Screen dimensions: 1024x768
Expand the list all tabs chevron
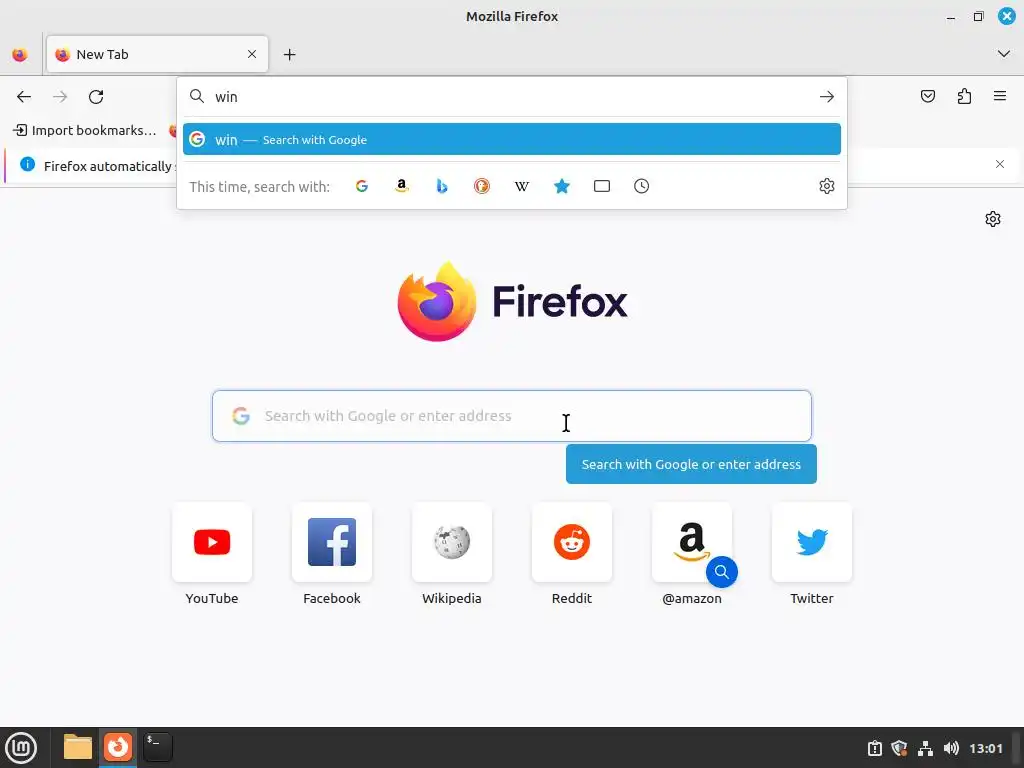pyautogui.click(x=1004, y=54)
